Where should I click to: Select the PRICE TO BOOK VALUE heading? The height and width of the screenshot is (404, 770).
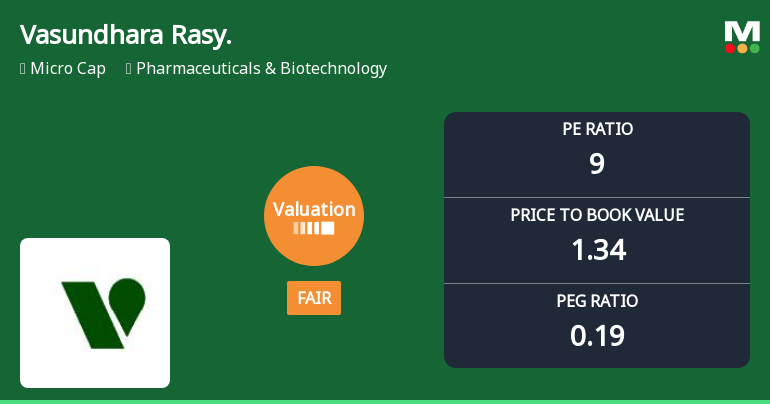point(597,215)
